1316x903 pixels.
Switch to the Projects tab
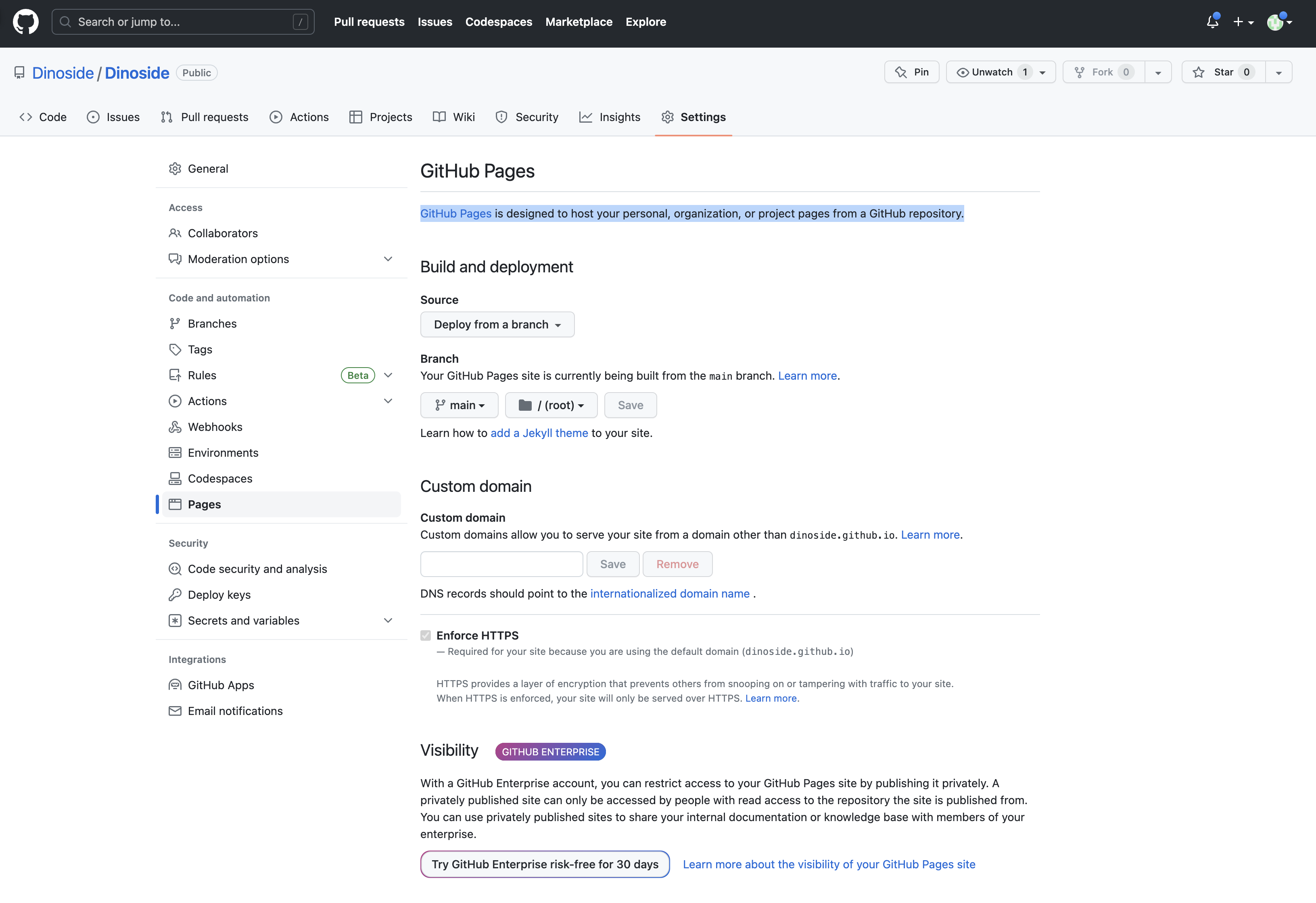380,117
